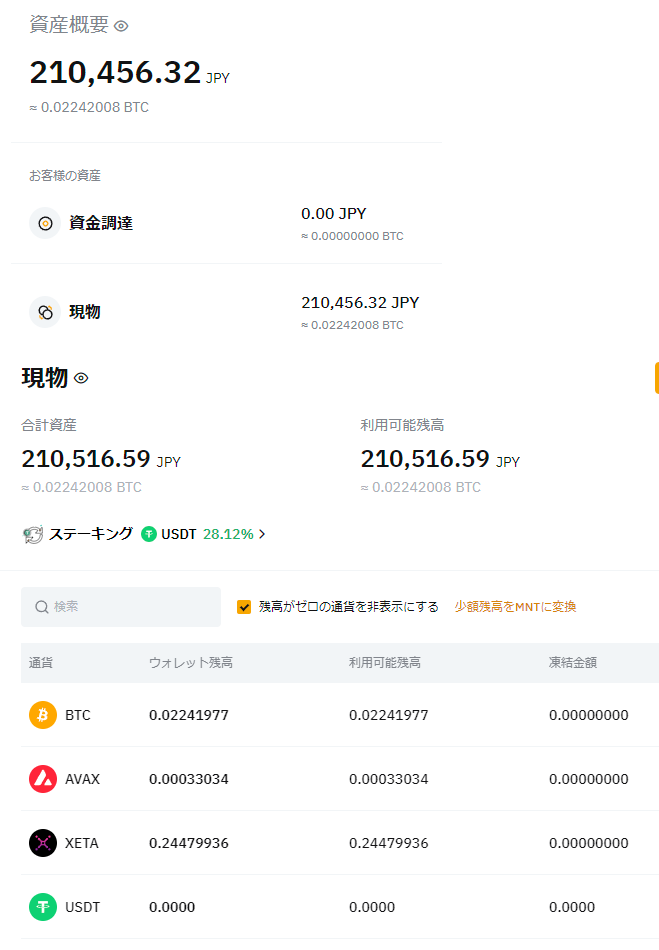Expand staking details via chevron after 28.12%

tap(262, 534)
